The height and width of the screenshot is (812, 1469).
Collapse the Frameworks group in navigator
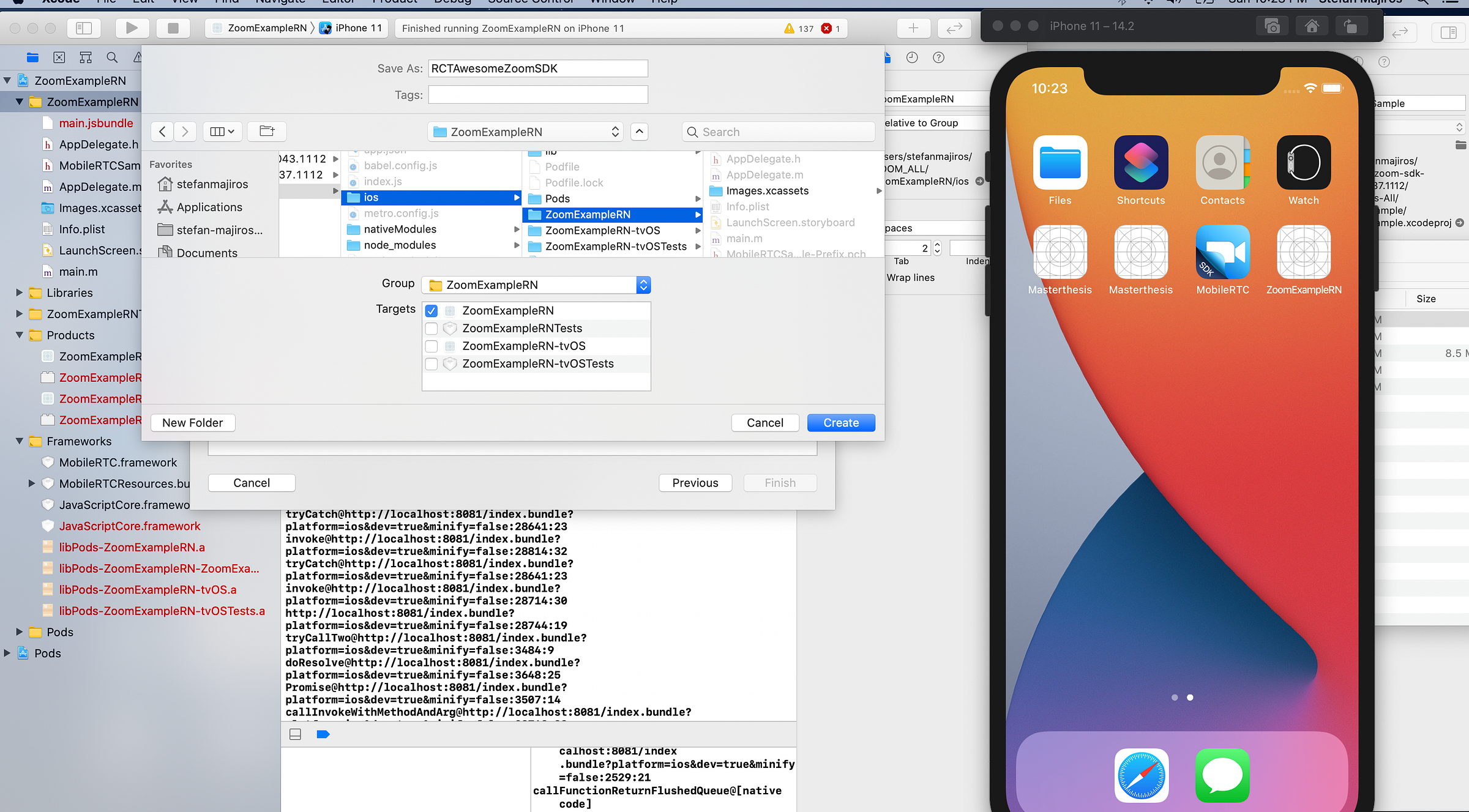tap(20, 441)
